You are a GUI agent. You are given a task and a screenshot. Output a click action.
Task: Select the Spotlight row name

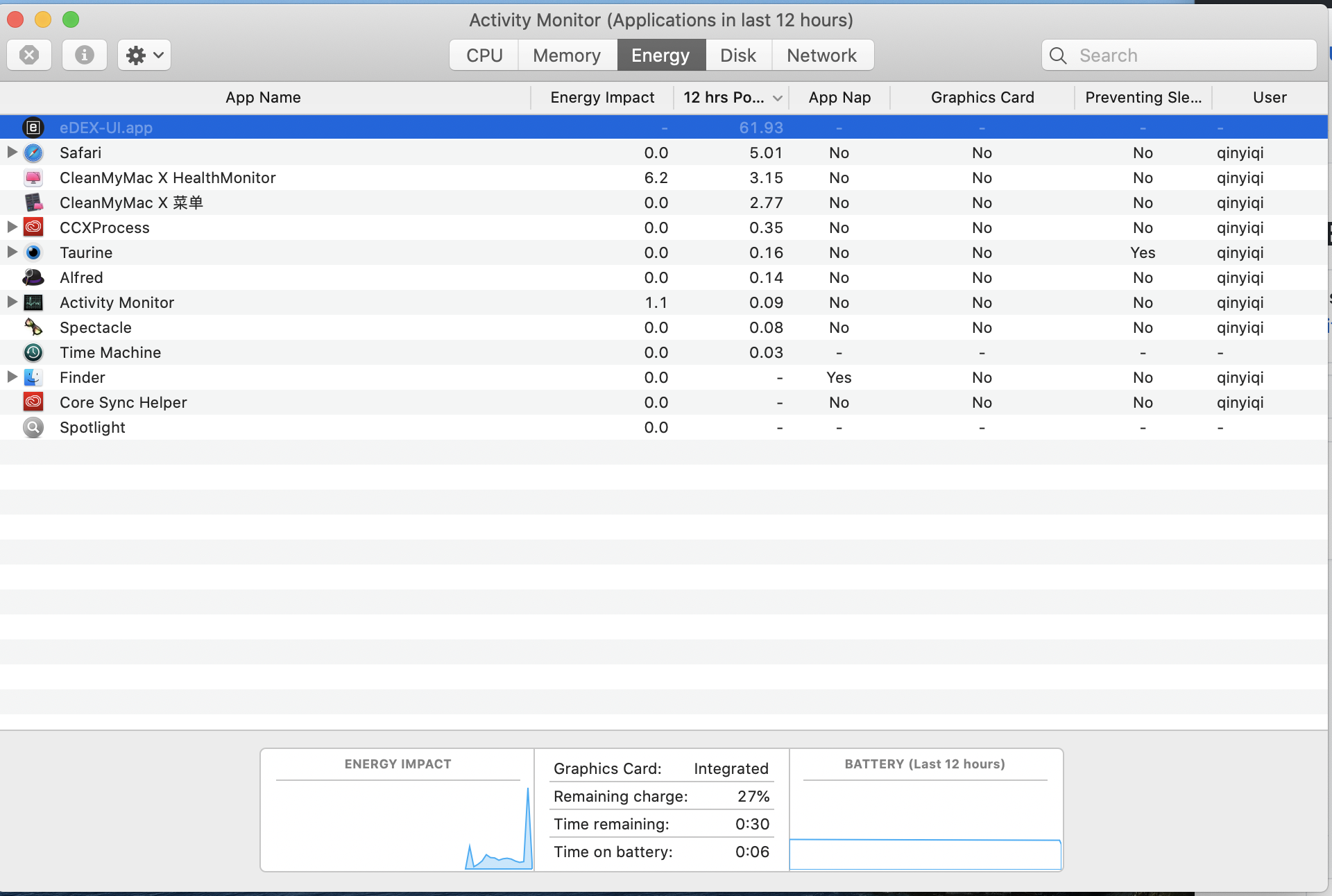point(92,427)
